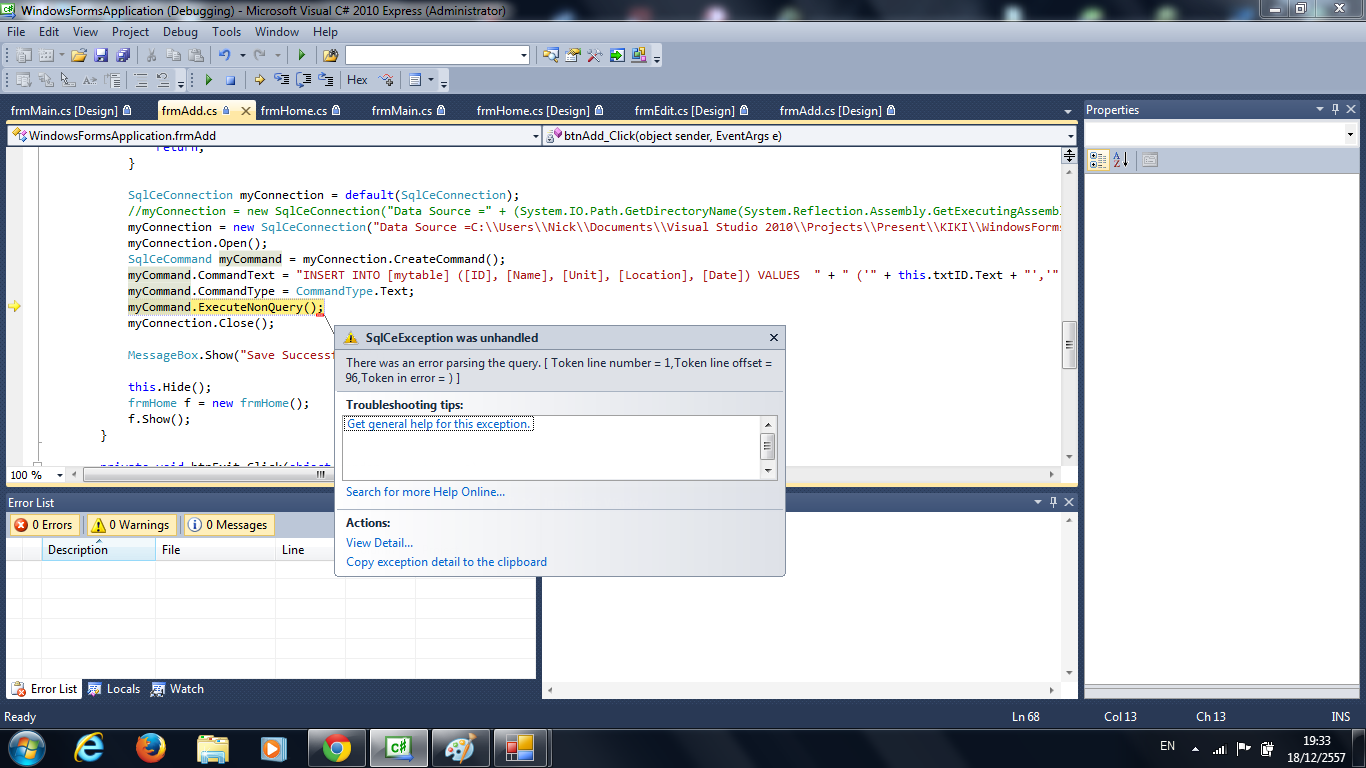Stop debugging with the blue square

(230, 80)
